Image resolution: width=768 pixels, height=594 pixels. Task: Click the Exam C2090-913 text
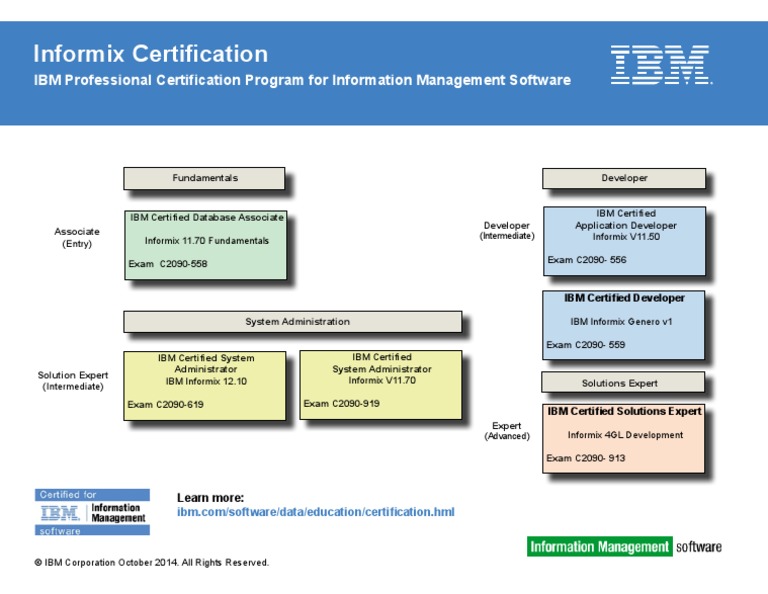click(x=586, y=458)
